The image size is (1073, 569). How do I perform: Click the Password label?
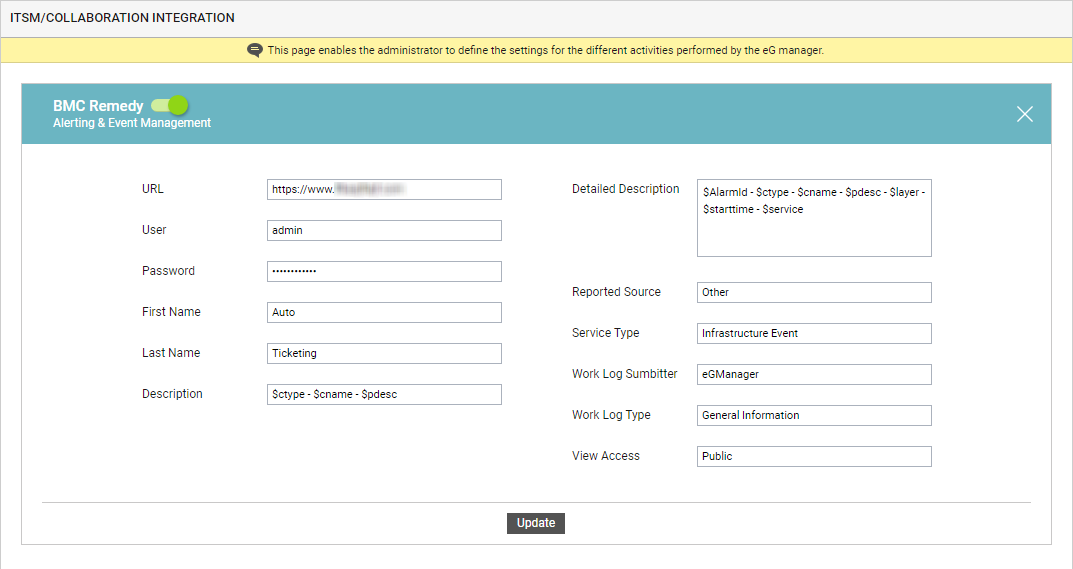point(168,270)
